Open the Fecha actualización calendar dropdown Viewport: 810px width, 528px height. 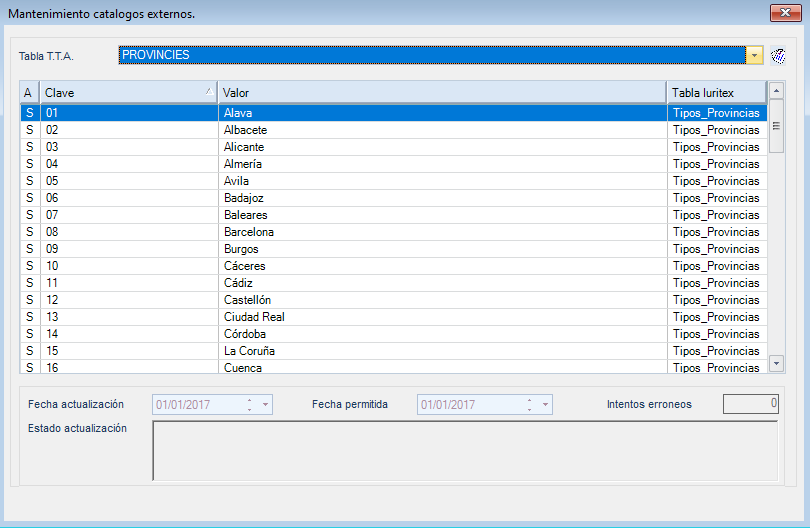pos(265,404)
